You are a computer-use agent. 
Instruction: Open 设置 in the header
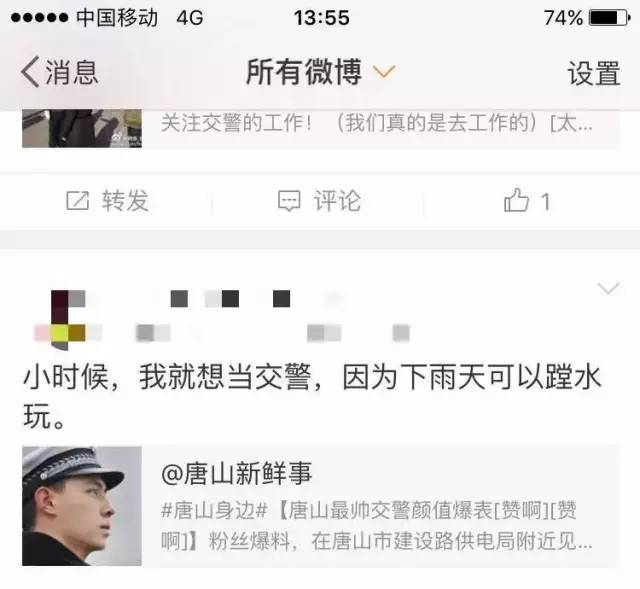tap(594, 73)
